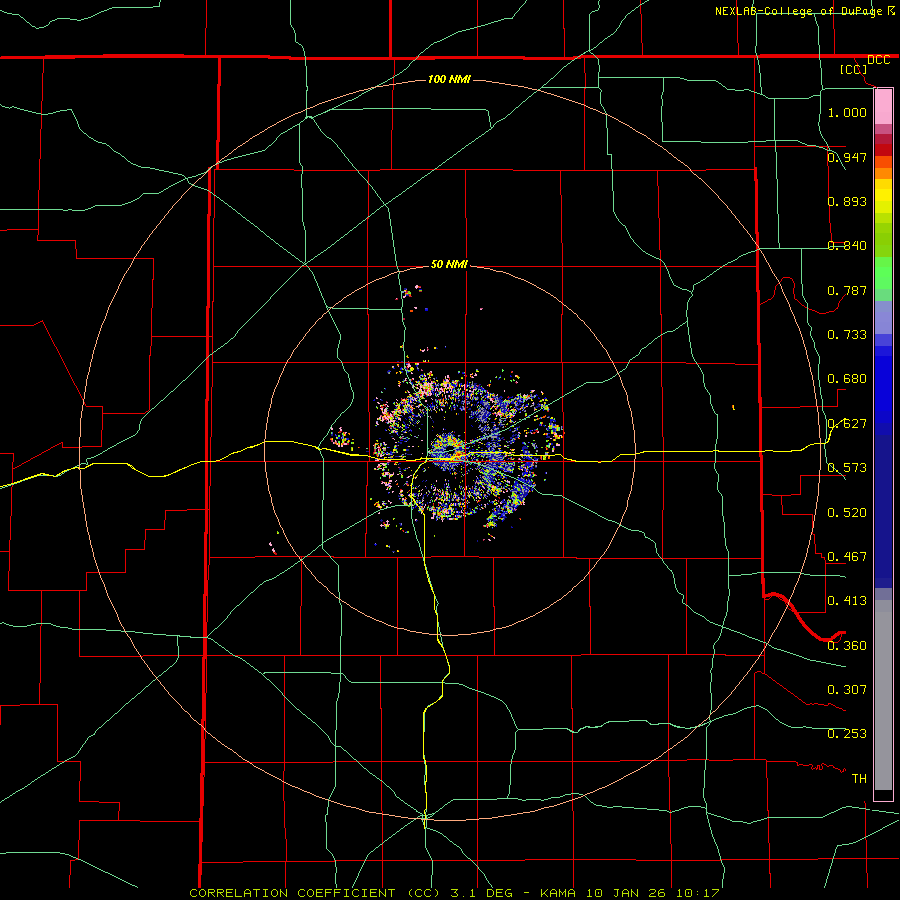Click the "100 NMI" range ring label
Viewport: 900px width, 900px height.
click(x=449, y=79)
